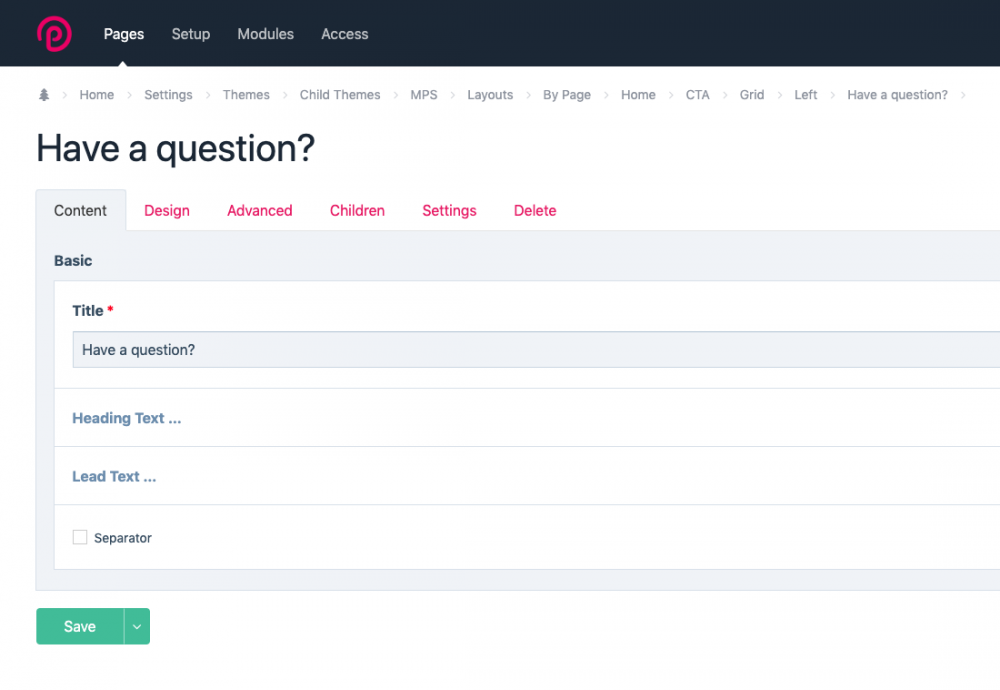
Task: Expand the Heading Text field
Action: [x=126, y=418]
